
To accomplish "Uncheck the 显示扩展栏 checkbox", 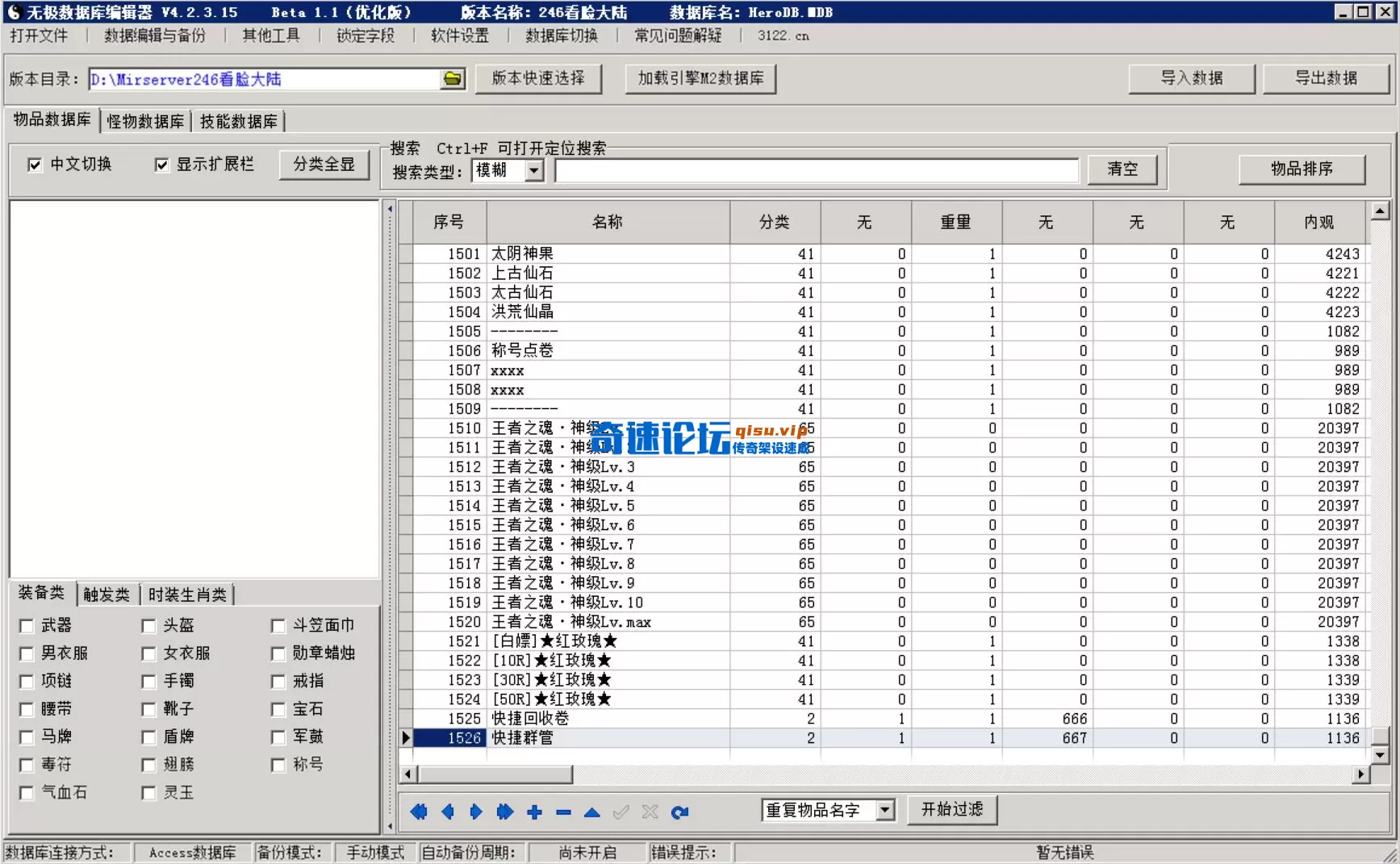I will click(x=161, y=164).
